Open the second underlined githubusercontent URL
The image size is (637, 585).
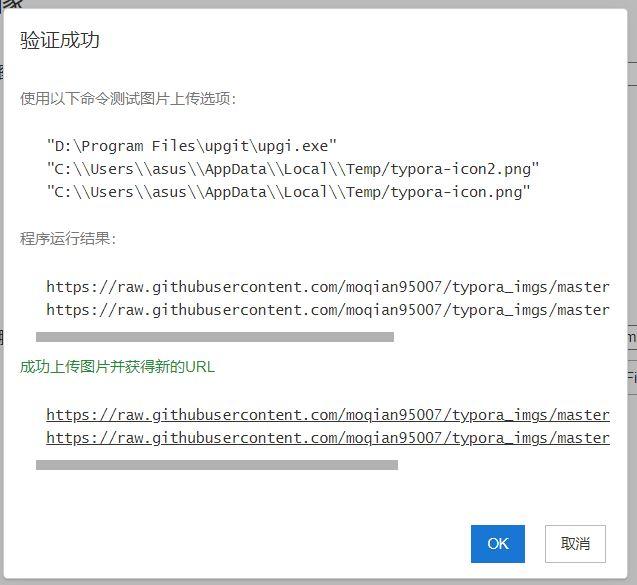(x=328, y=438)
